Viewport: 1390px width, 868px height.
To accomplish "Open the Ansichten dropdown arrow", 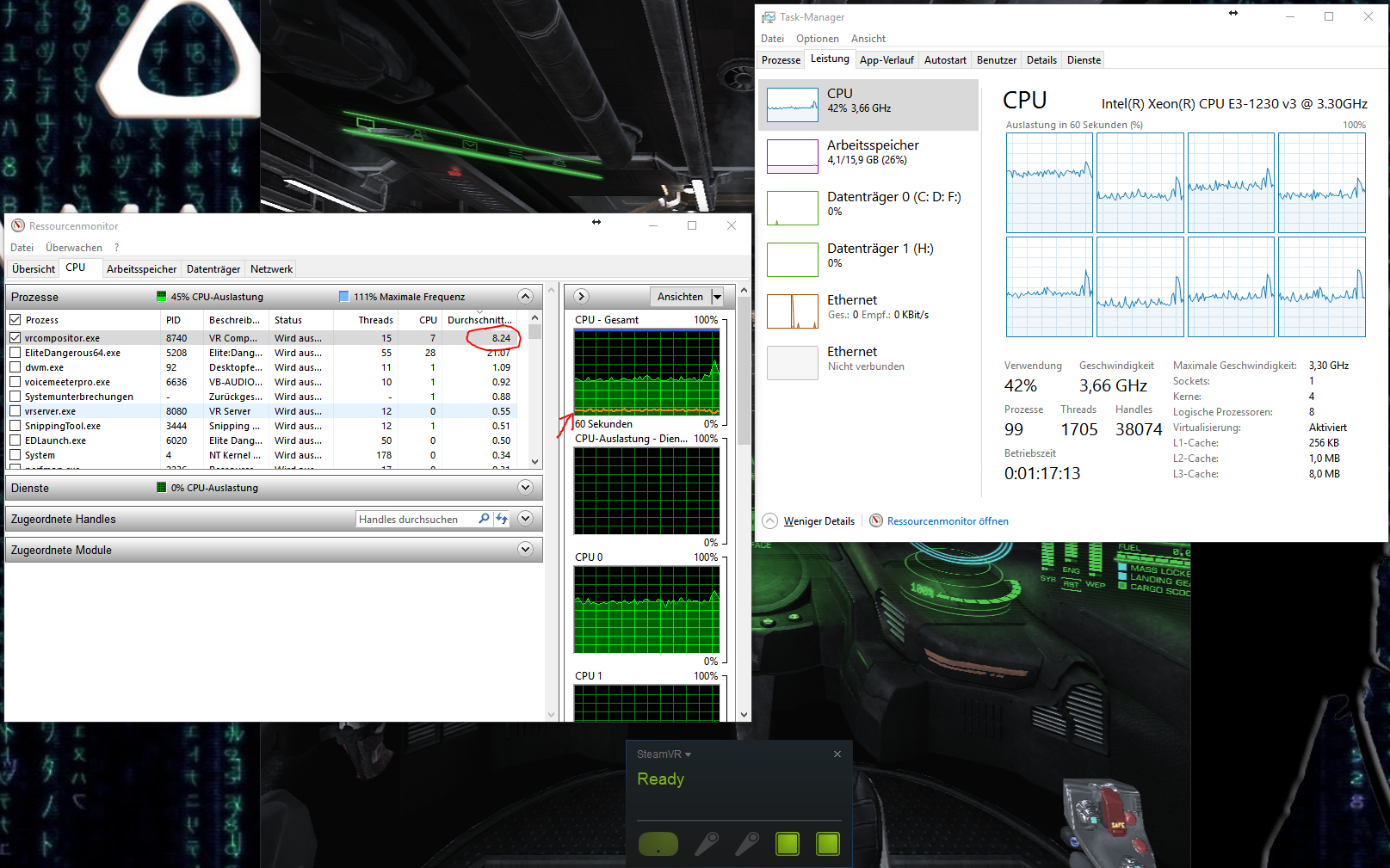I will 718,296.
